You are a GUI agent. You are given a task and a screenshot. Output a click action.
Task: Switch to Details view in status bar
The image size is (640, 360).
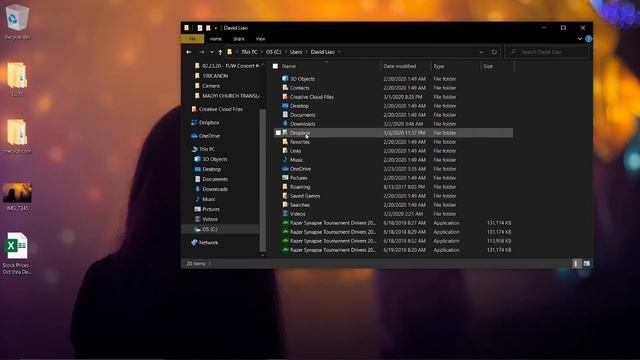[x=576, y=264]
